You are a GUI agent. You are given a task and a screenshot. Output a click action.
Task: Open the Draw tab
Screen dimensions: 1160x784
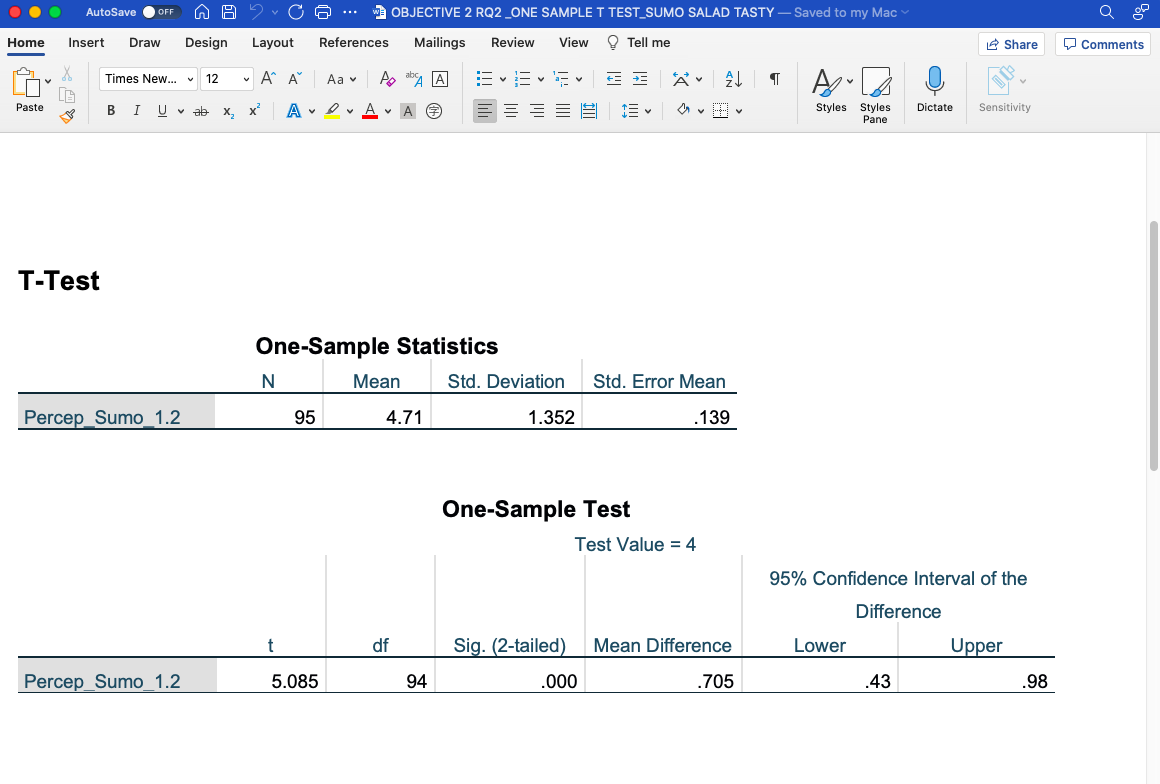[144, 43]
